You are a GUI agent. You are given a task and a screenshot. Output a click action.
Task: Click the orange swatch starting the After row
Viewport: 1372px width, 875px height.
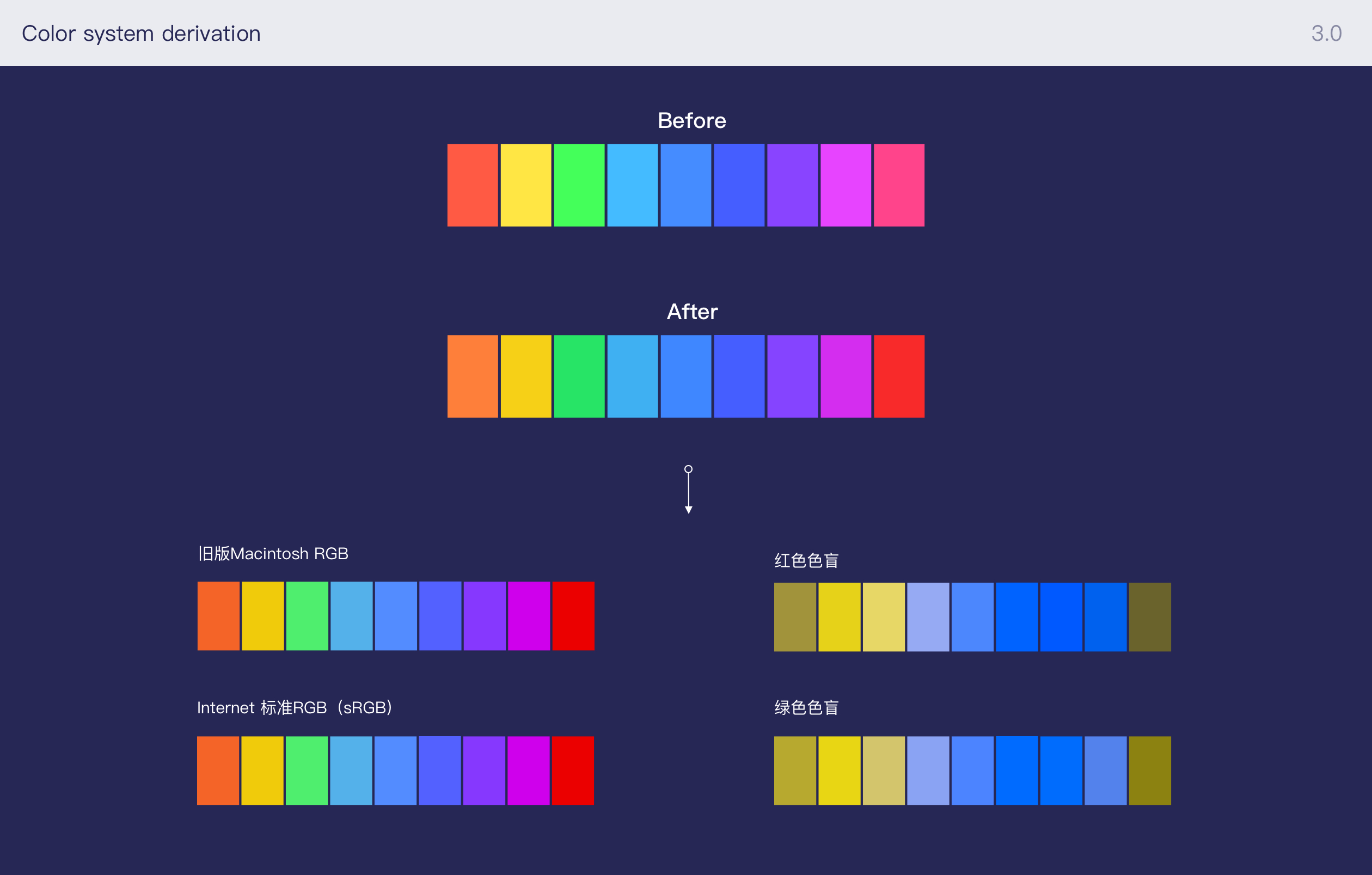click(473, 376)
